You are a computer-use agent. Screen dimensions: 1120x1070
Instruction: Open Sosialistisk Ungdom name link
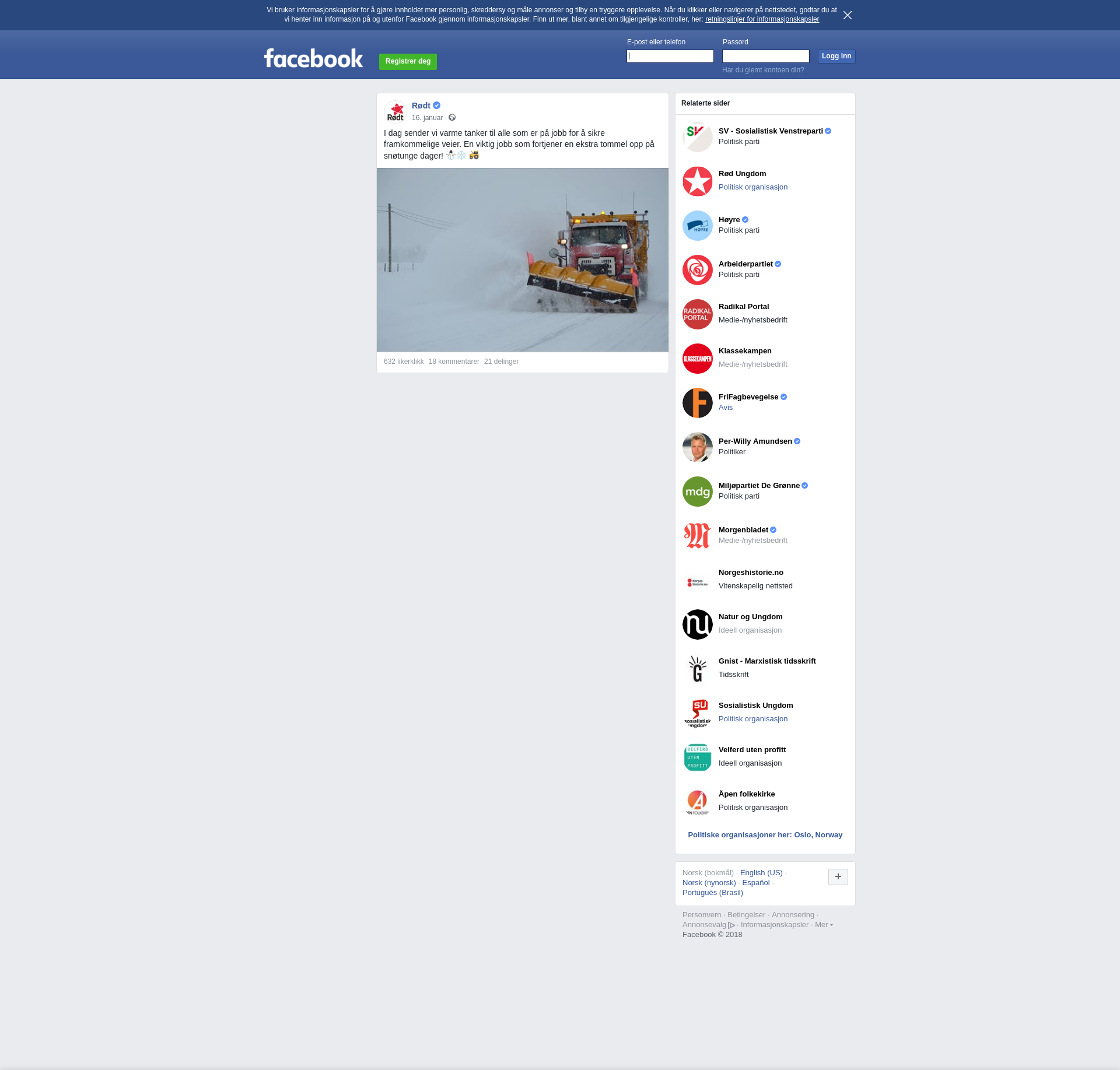(756, 706)
